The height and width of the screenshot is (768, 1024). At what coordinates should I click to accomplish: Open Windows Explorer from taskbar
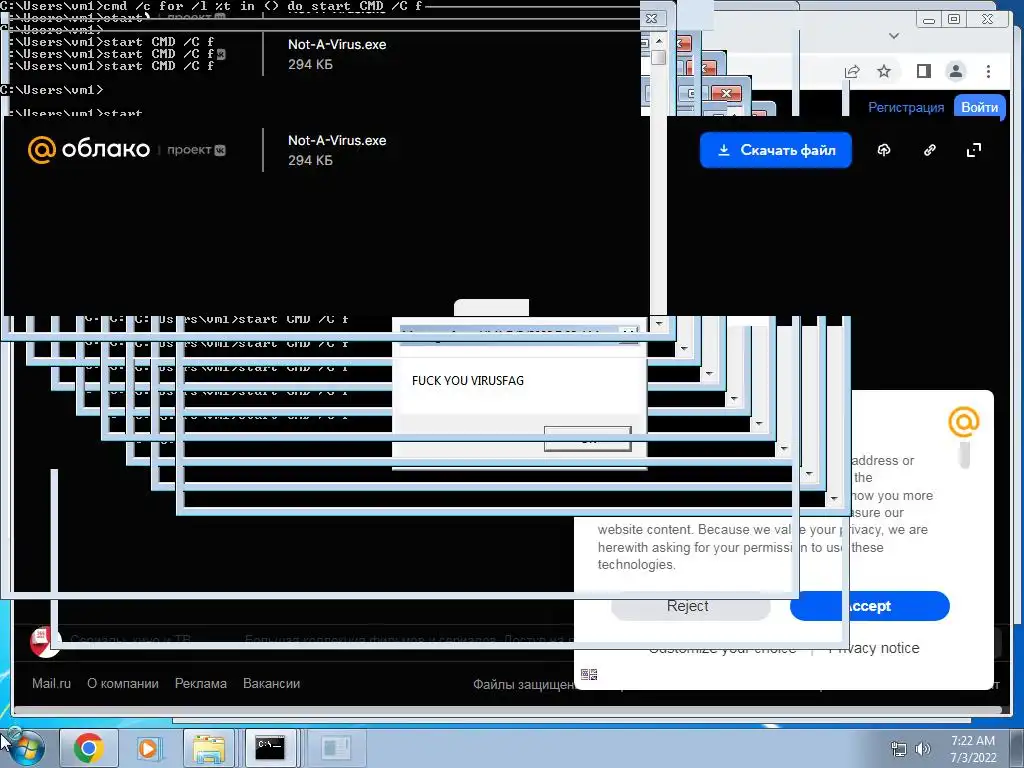[x=209, y=748]
